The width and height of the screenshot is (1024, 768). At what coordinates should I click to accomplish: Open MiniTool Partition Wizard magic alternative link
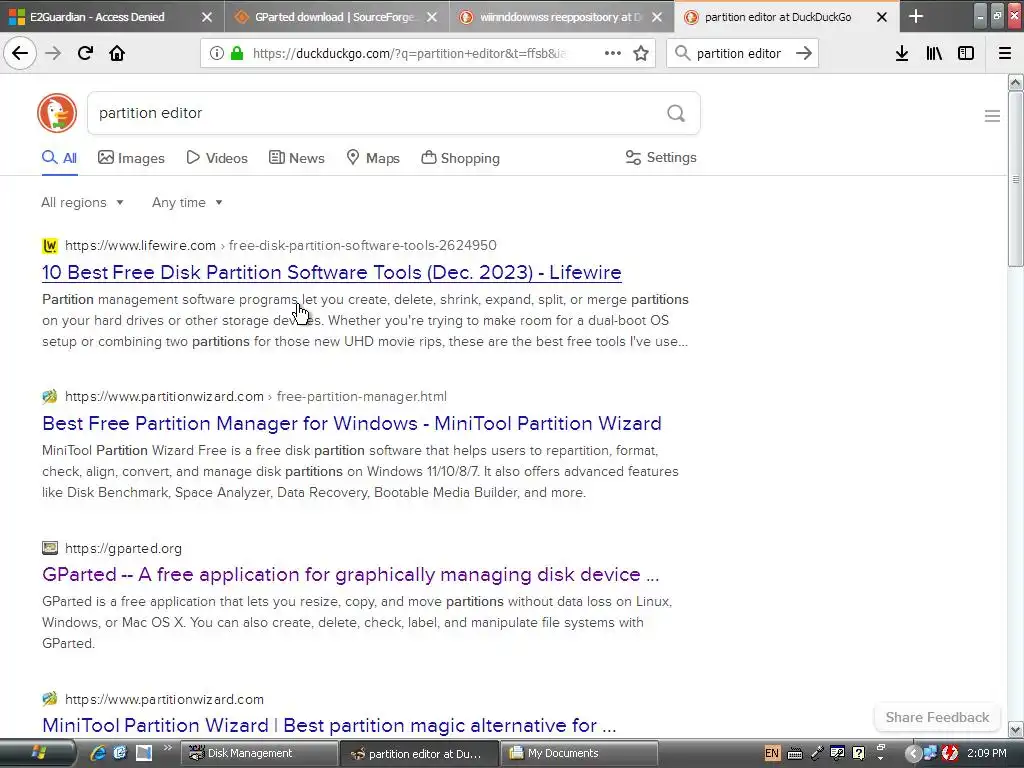tap(329, 726)
